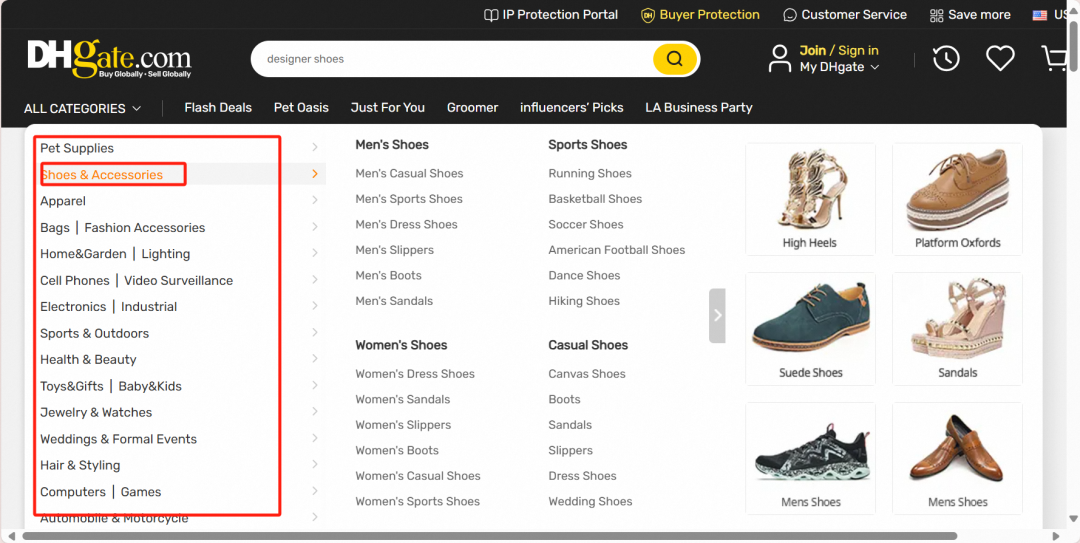Click the user account profile icon
The width and height of the screenshot is (1080, 543).
[780, 59]
